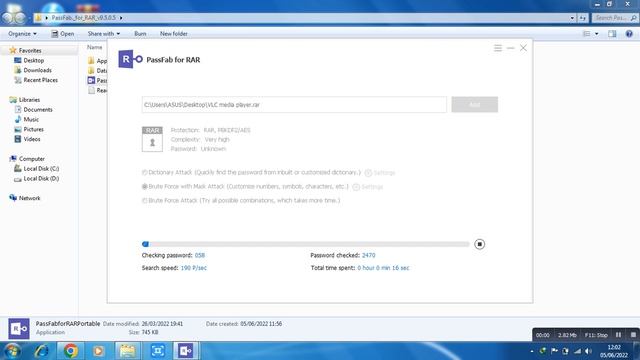640x360 pixels.
Task: Select Brute Force Attack option
Action: tap(144, 200)
